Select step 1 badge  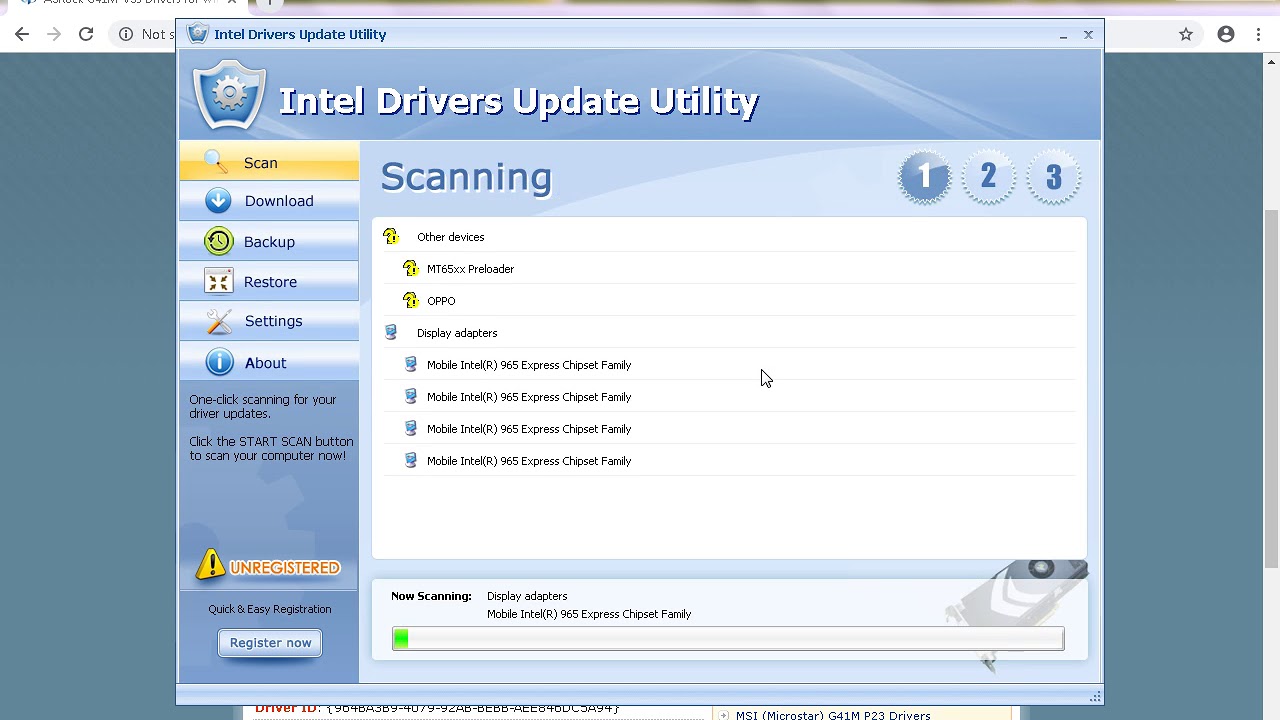(x=924, y=177)
